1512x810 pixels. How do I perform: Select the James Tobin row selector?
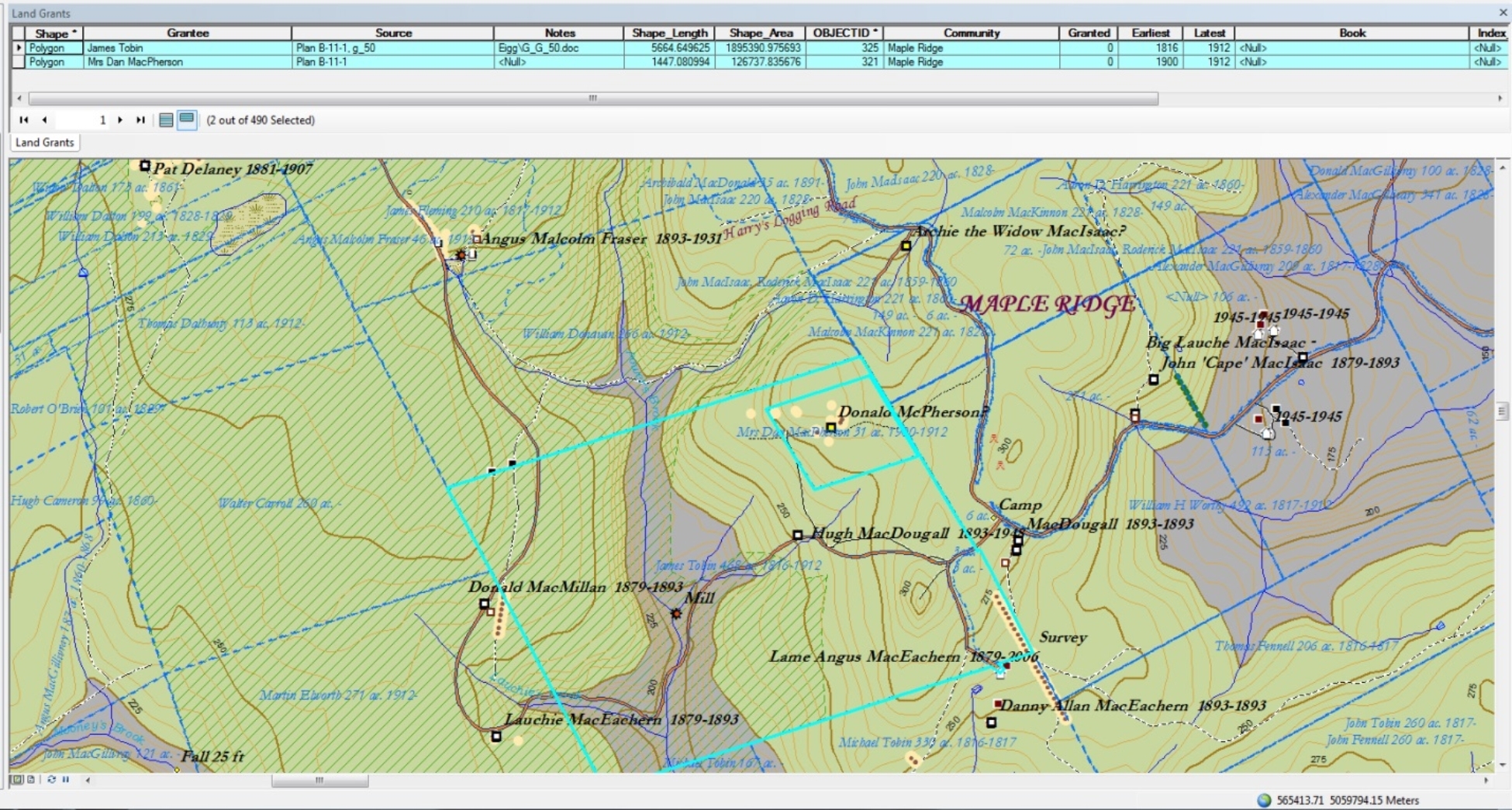click(x=19, y=48)
